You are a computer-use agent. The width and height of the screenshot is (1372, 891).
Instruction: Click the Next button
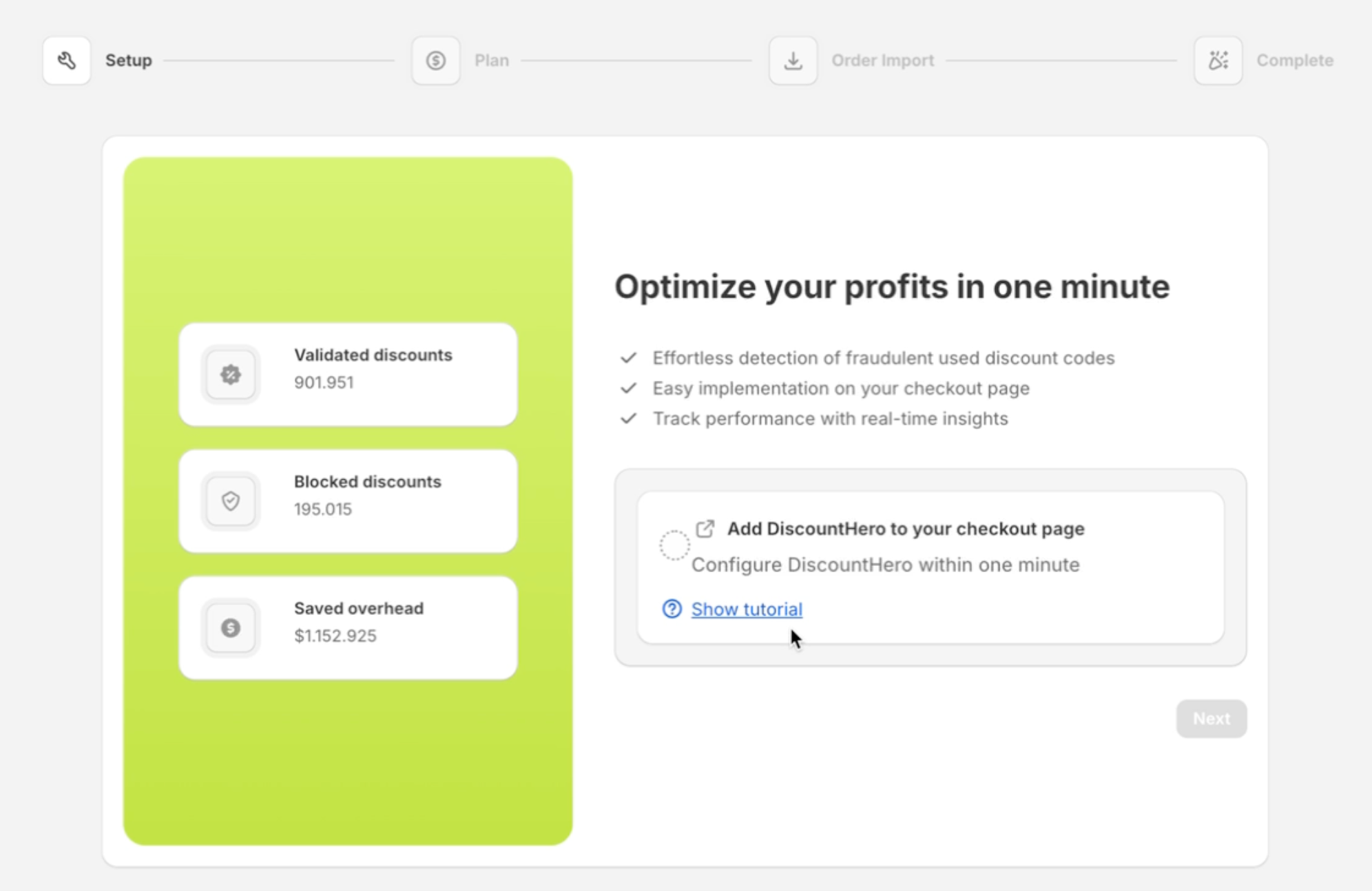[1212, 719]
